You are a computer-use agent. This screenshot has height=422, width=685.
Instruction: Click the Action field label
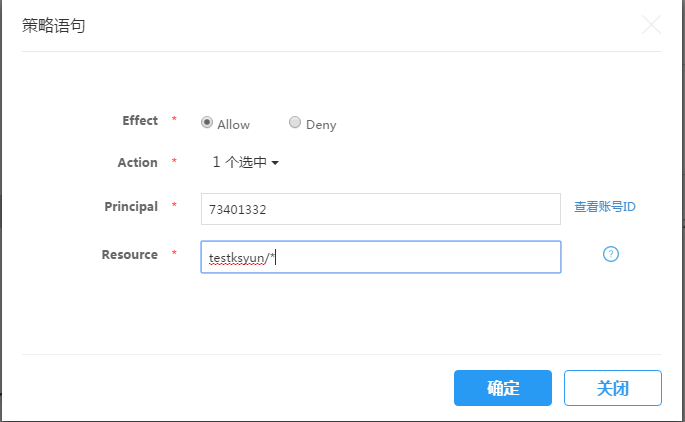138,163
